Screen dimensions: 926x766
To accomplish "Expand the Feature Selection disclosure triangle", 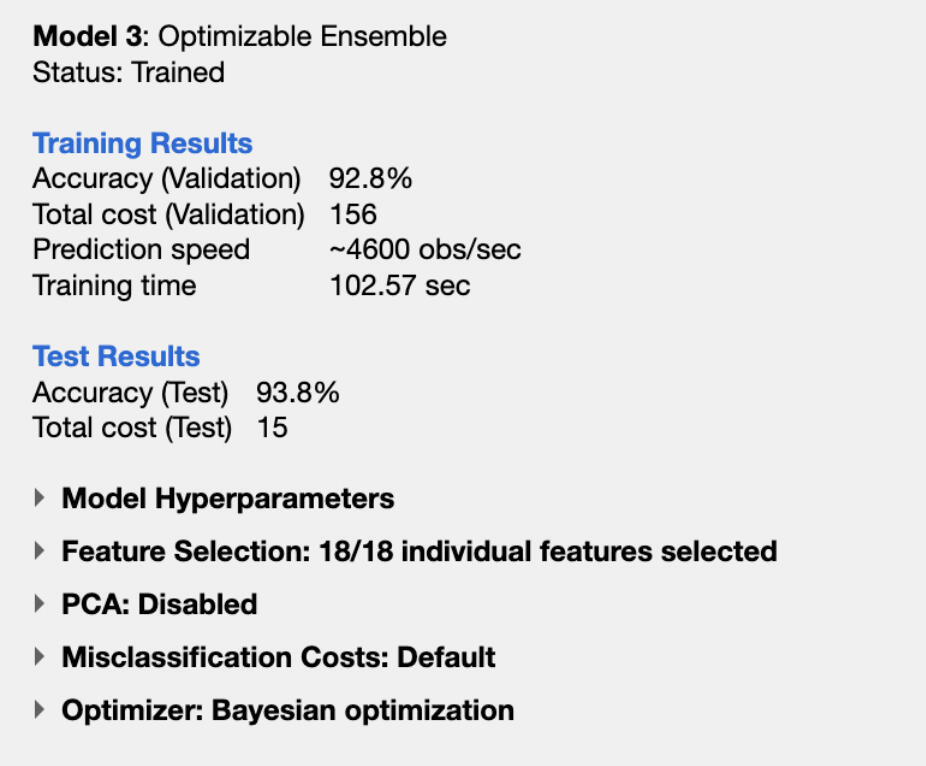I will [x=40, y=551].
